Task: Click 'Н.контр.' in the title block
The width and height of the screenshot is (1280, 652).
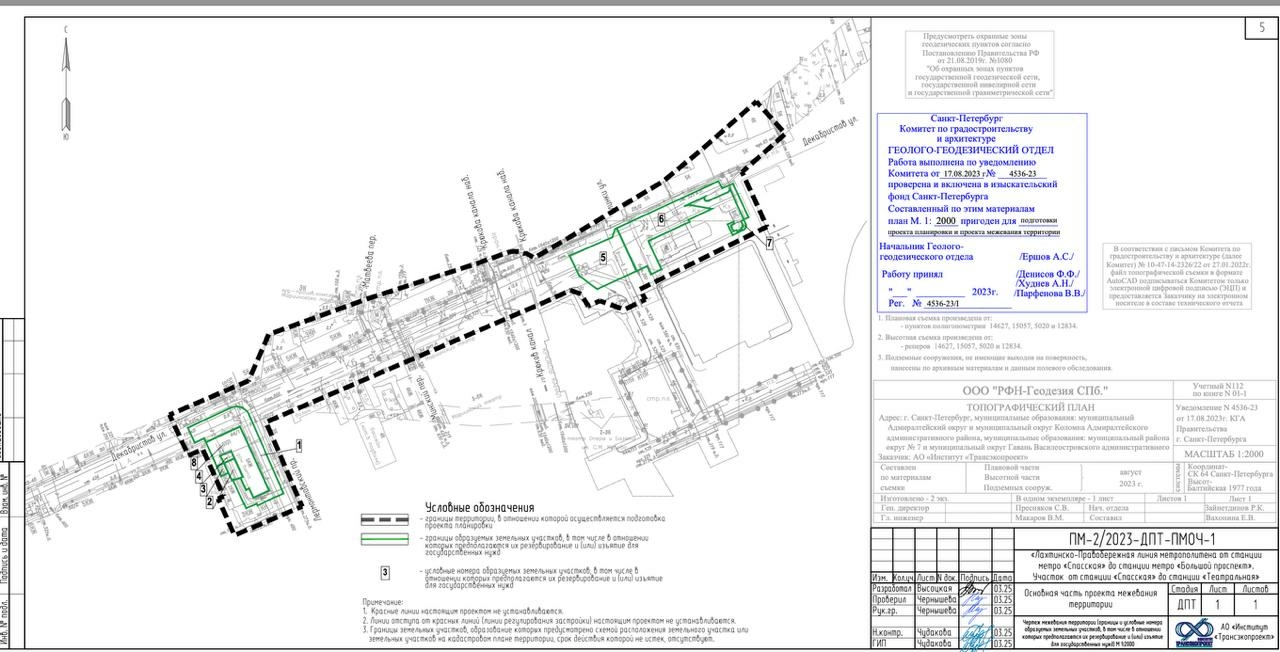Action: tap(887, 632)
